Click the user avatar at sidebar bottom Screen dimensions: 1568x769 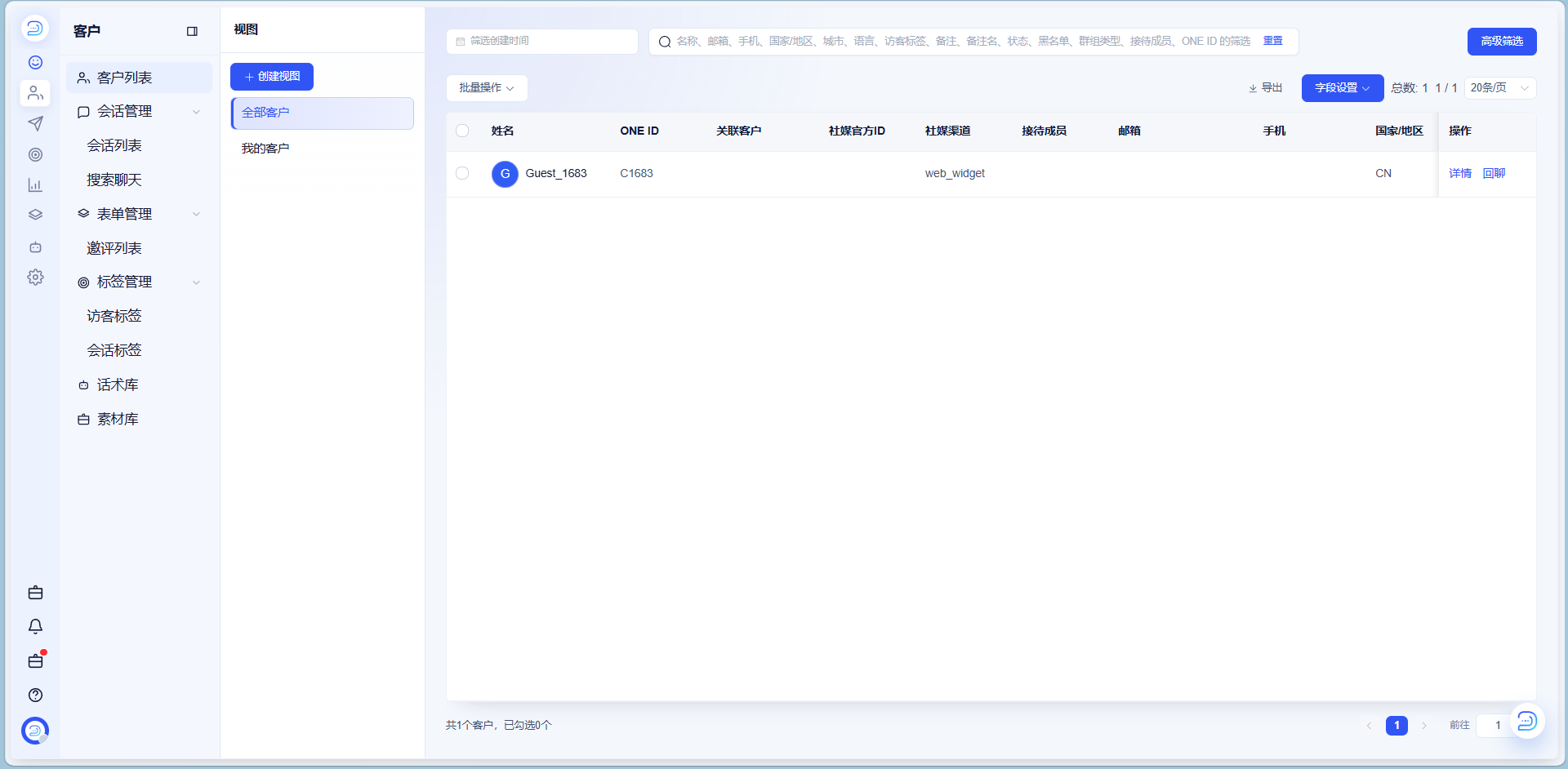(x=35, y=731)
